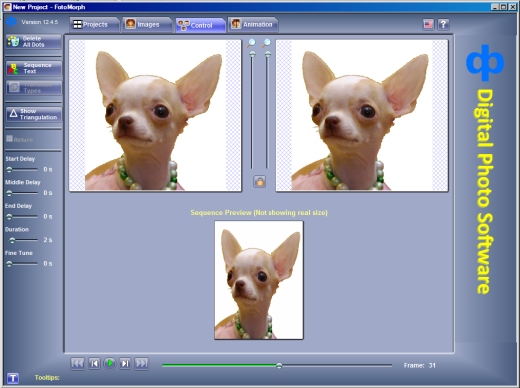Play the morph sequence

pos(110,363)
